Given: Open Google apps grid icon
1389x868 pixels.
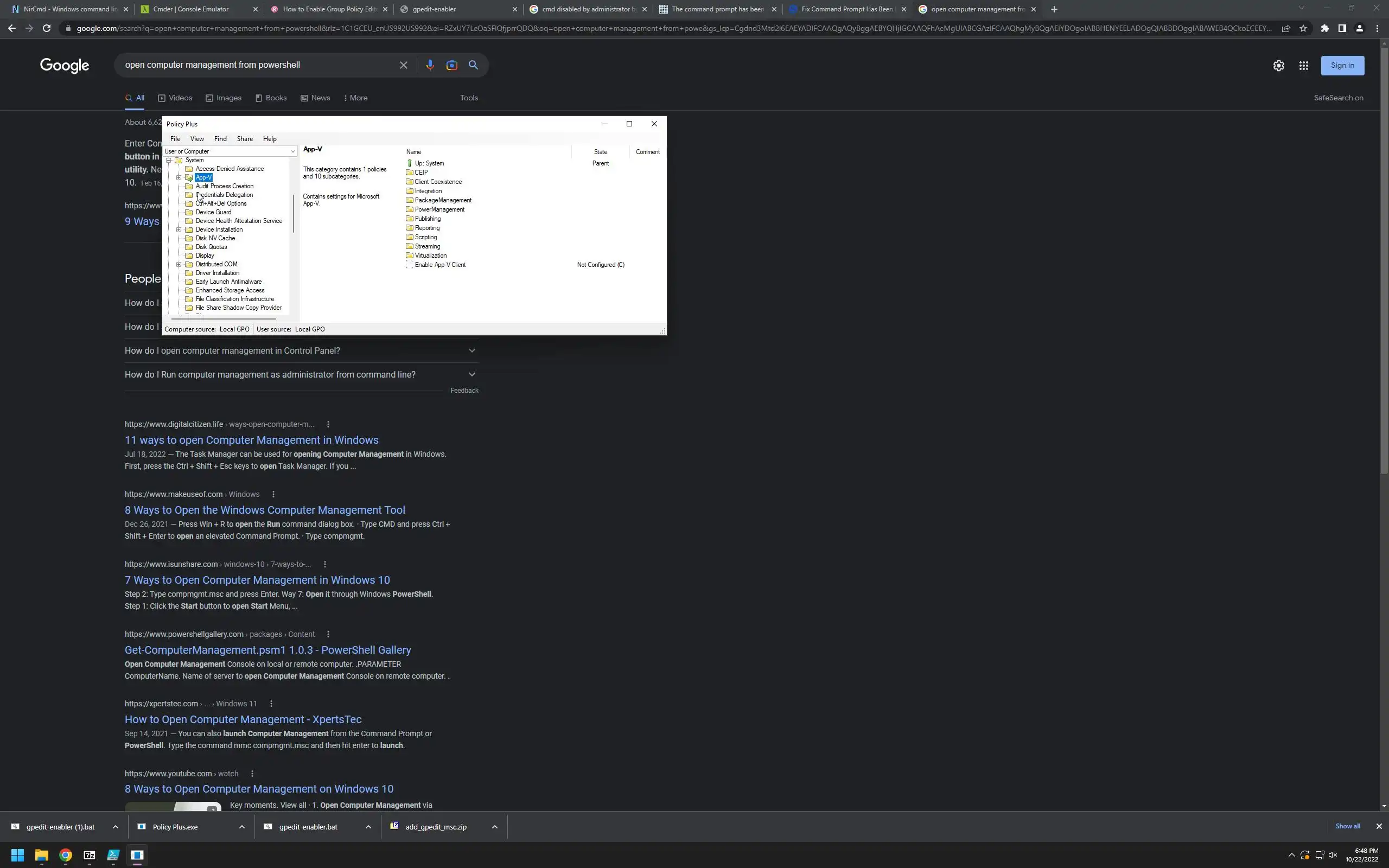Looking at the screenshot, I should (x=1303, y=66).
